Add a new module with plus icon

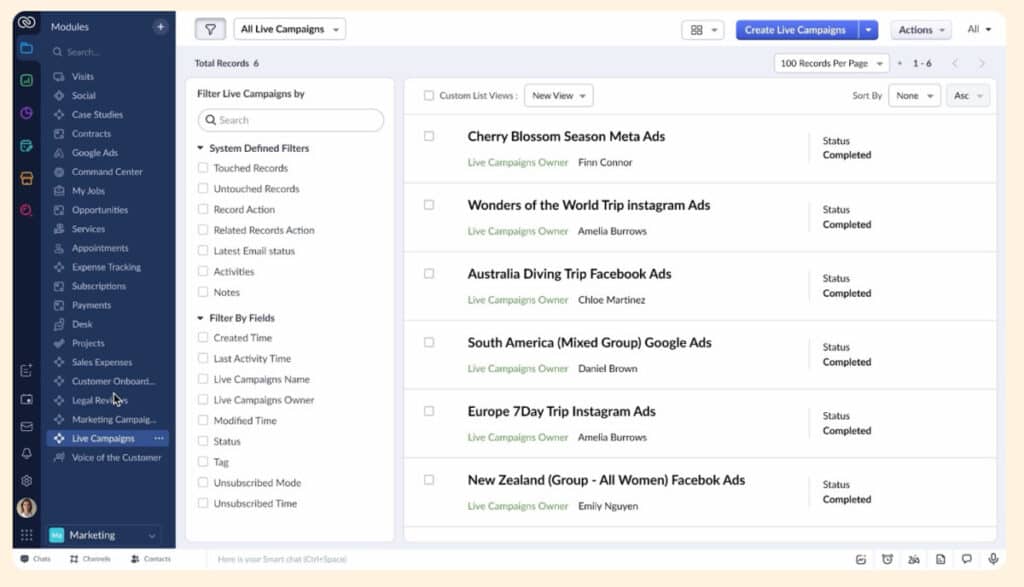[x=160, y=27]
